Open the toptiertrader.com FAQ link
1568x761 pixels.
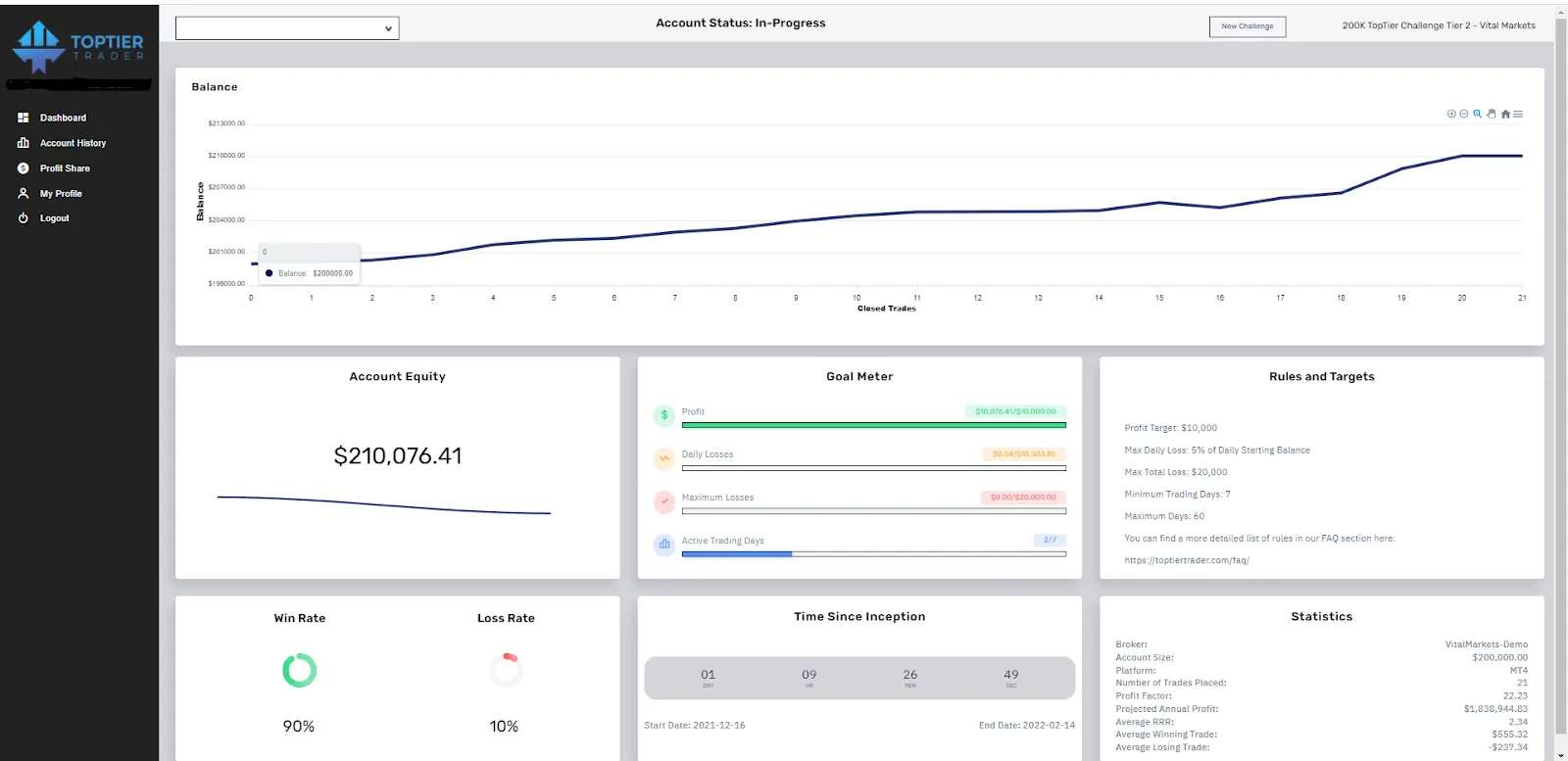point(1186,560)
